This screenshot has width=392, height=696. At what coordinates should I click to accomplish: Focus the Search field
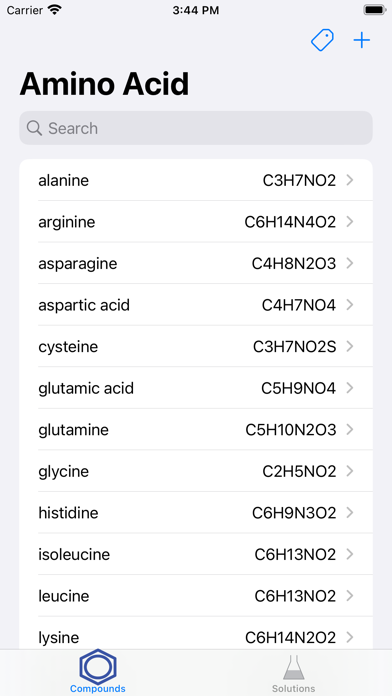click(x=196, y=128)
